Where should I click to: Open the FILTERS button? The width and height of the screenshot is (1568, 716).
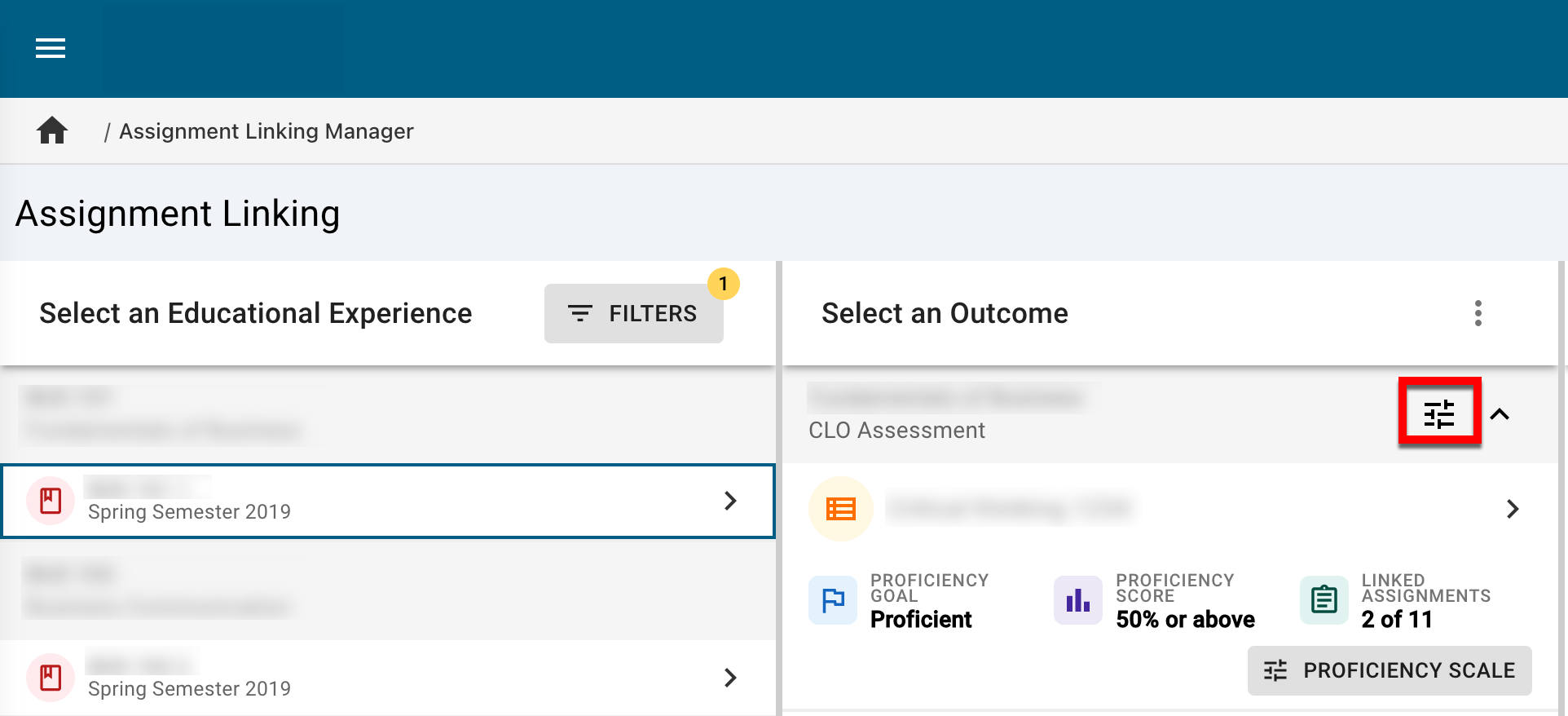pyautogui.click(x=633, y=313)
